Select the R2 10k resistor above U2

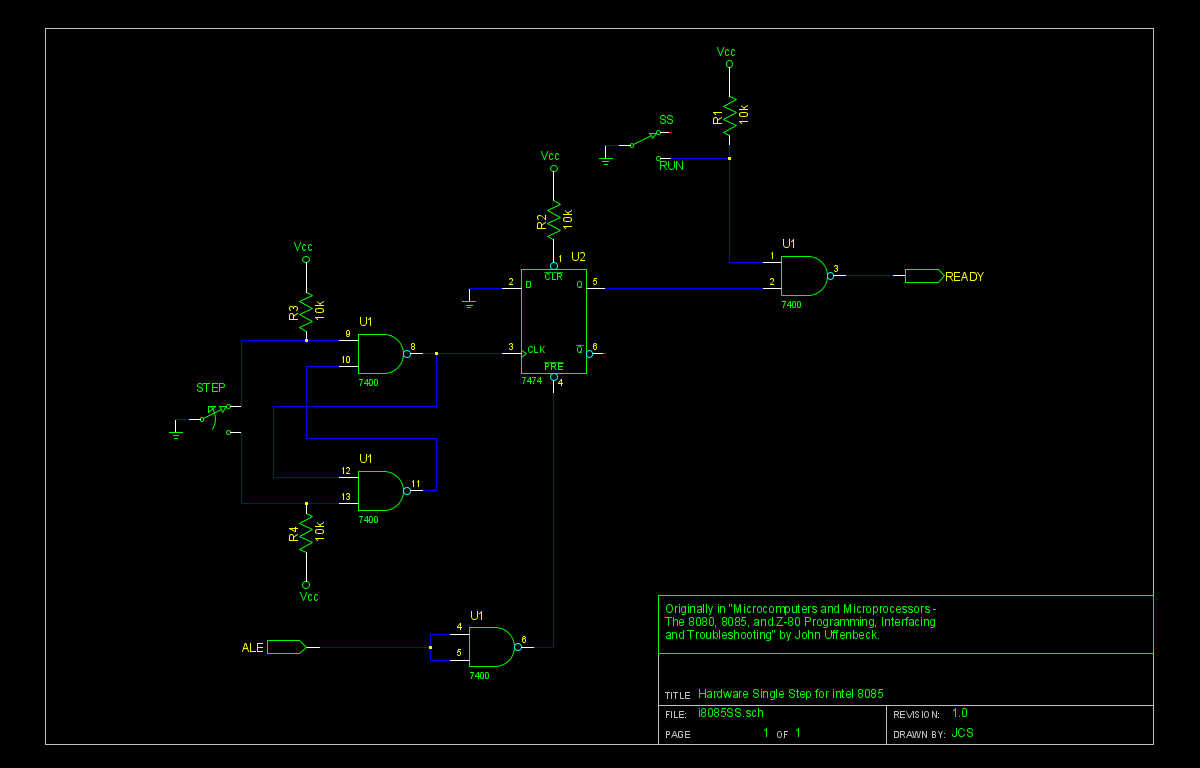[553, 220]
